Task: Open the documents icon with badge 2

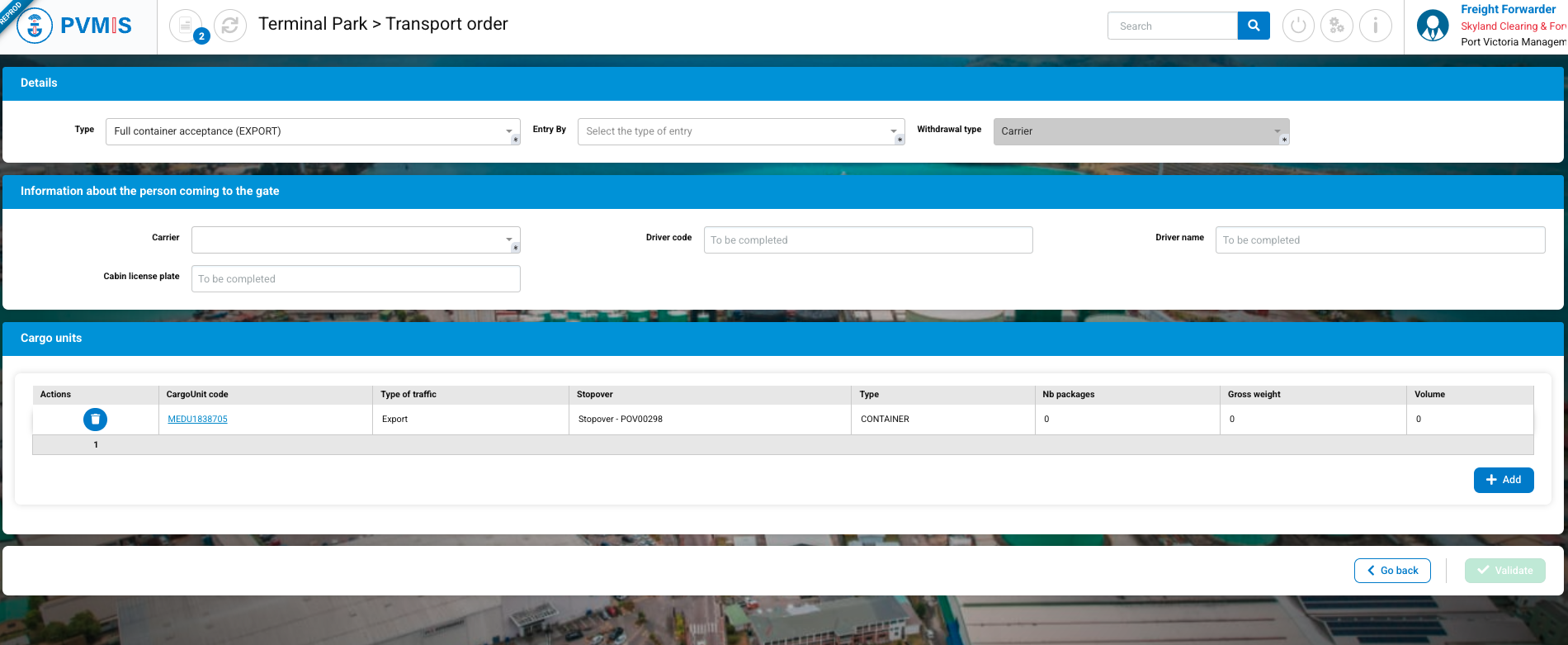Action: [x=187, y=26]
